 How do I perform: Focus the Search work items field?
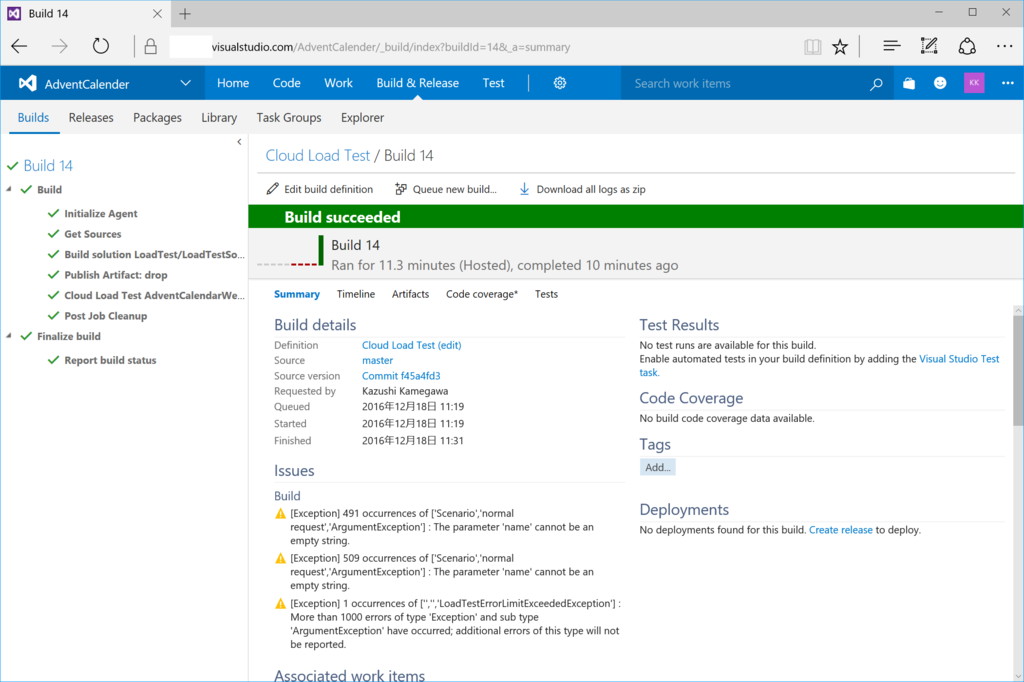click(744, 84)
